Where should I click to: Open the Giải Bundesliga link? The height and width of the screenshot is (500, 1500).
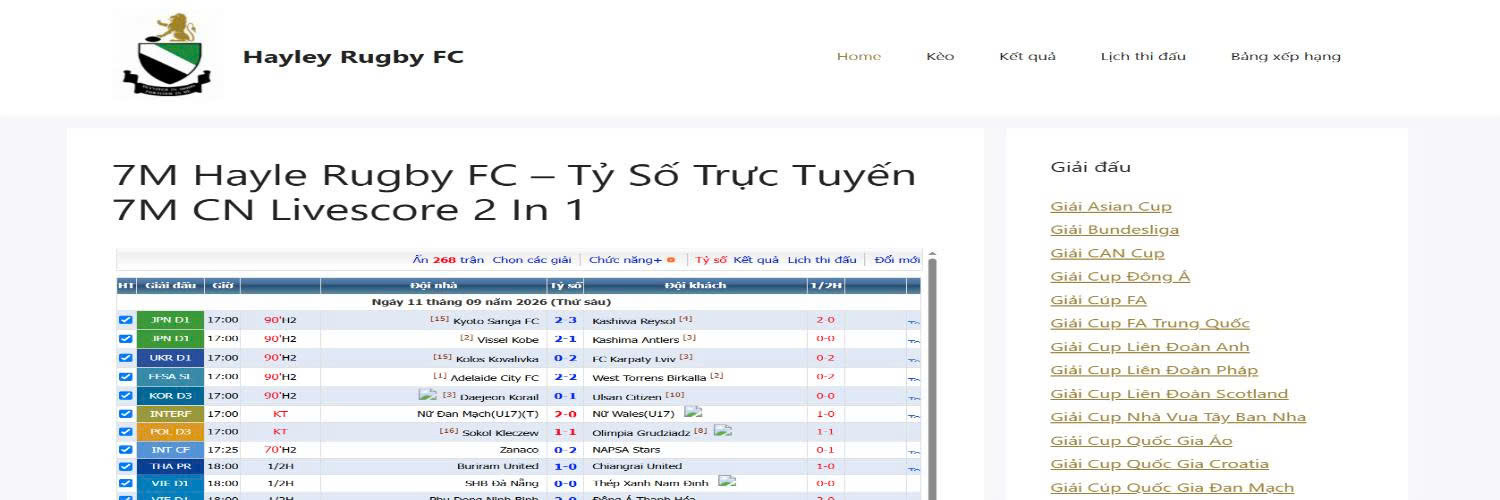pyautogui.click(x=1115, y=230)
